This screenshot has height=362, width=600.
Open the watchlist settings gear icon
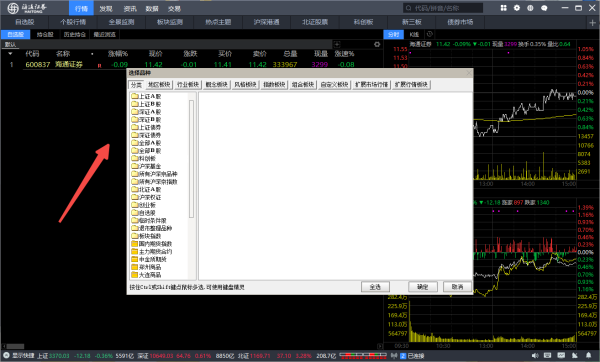377,44
